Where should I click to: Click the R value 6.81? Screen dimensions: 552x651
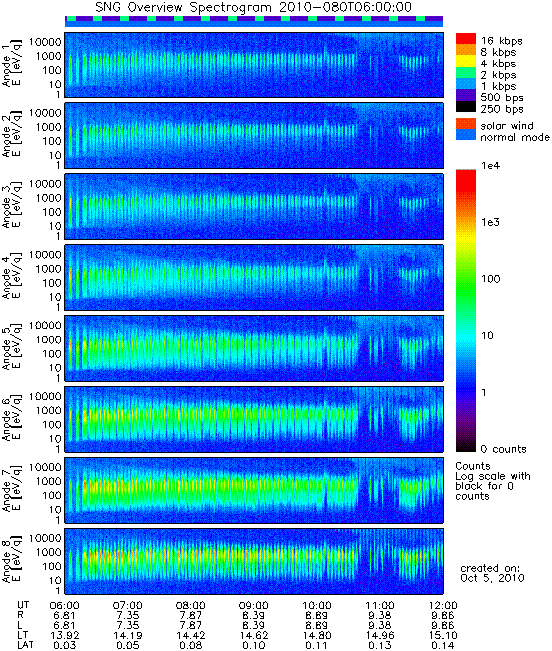(x=64, y=615)
